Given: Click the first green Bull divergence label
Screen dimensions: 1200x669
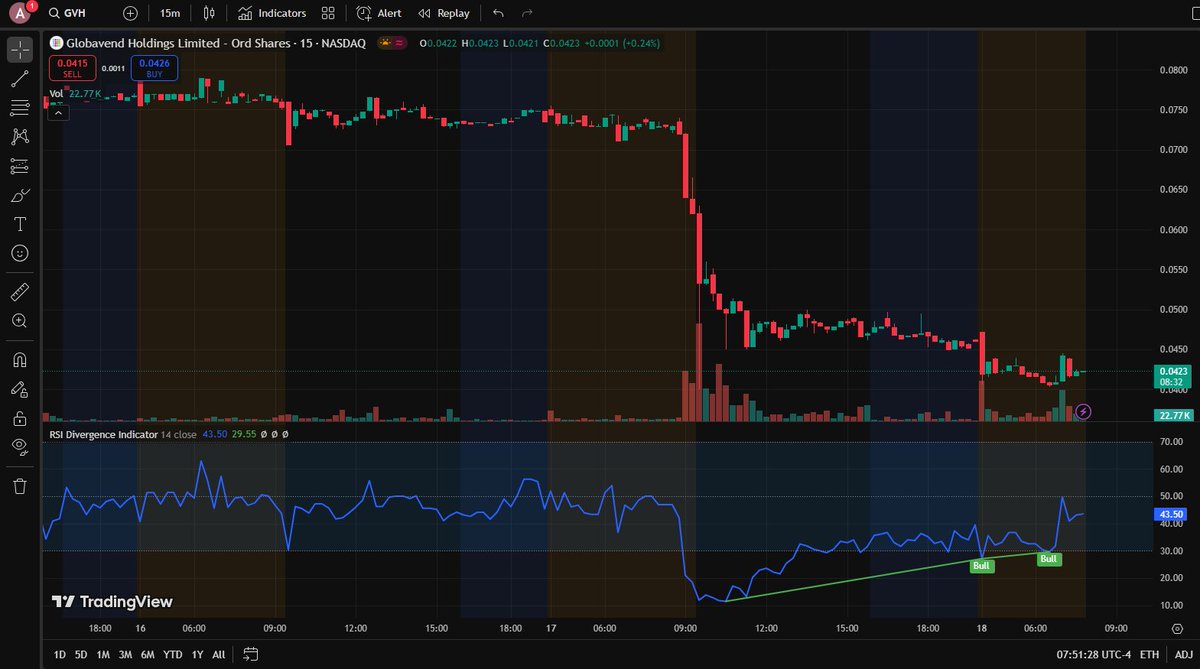Looking at the screenshot, I should (x=982, y=565).
